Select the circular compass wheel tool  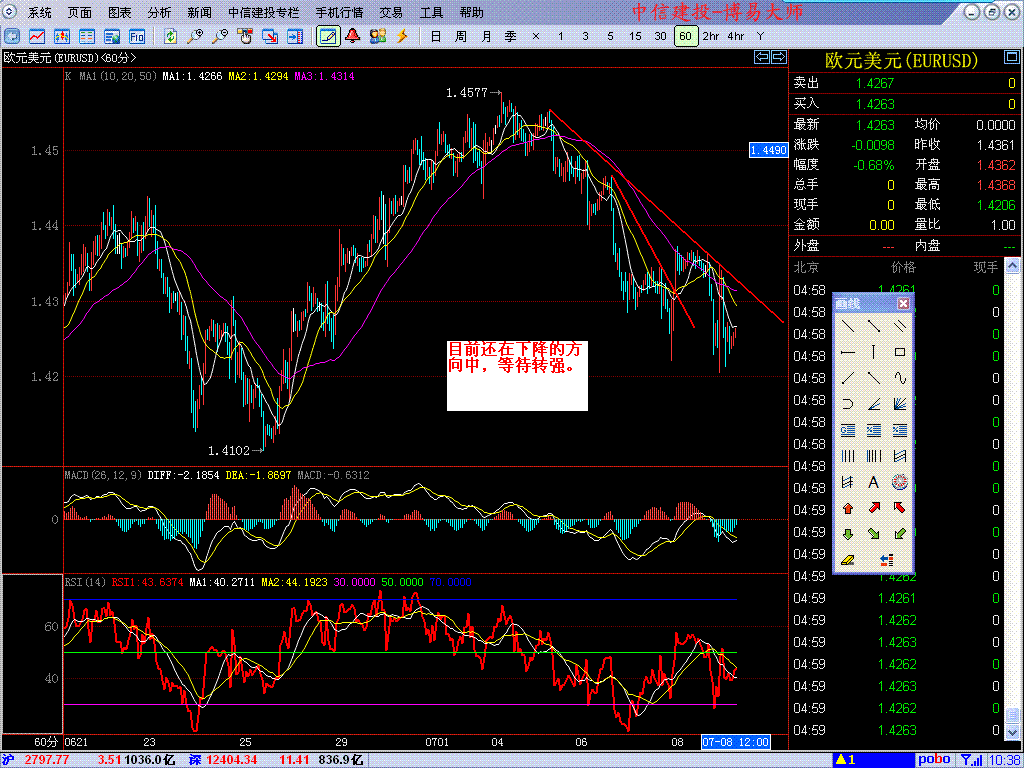tap(900, 482)
